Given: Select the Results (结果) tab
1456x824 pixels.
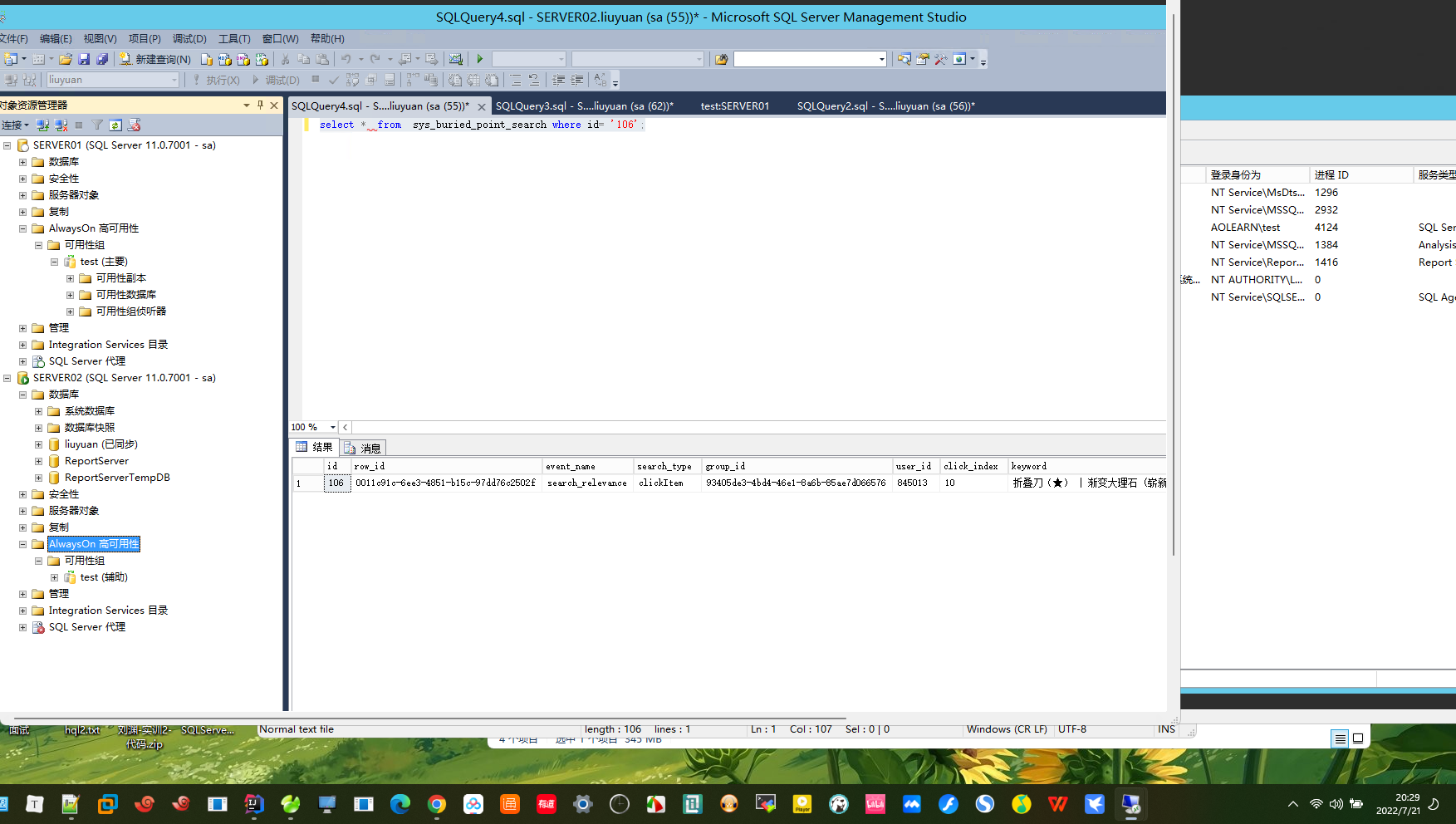Looking at the screenshot, I should [315, 448].
